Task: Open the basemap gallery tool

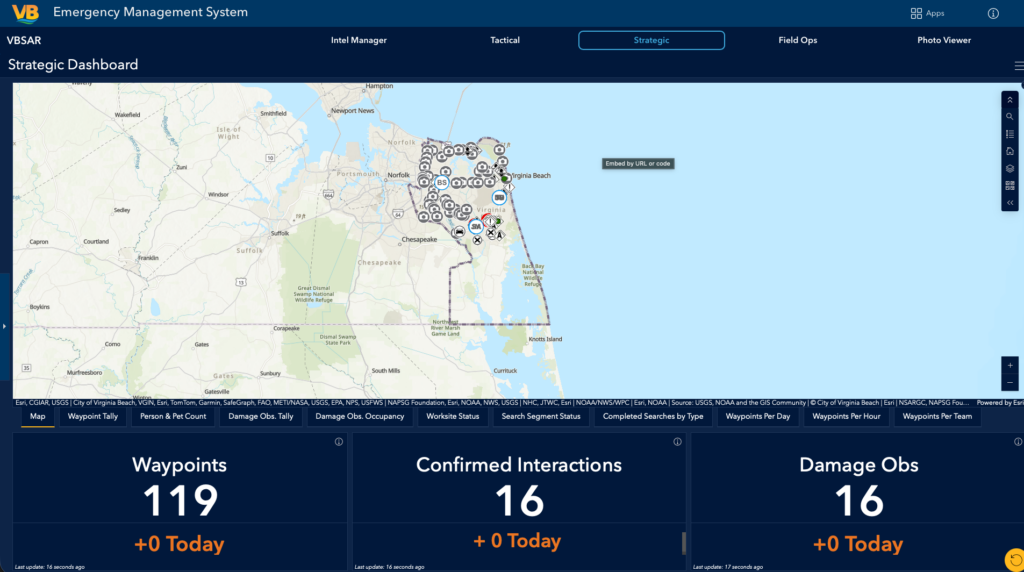Action: pos(1010,185)
